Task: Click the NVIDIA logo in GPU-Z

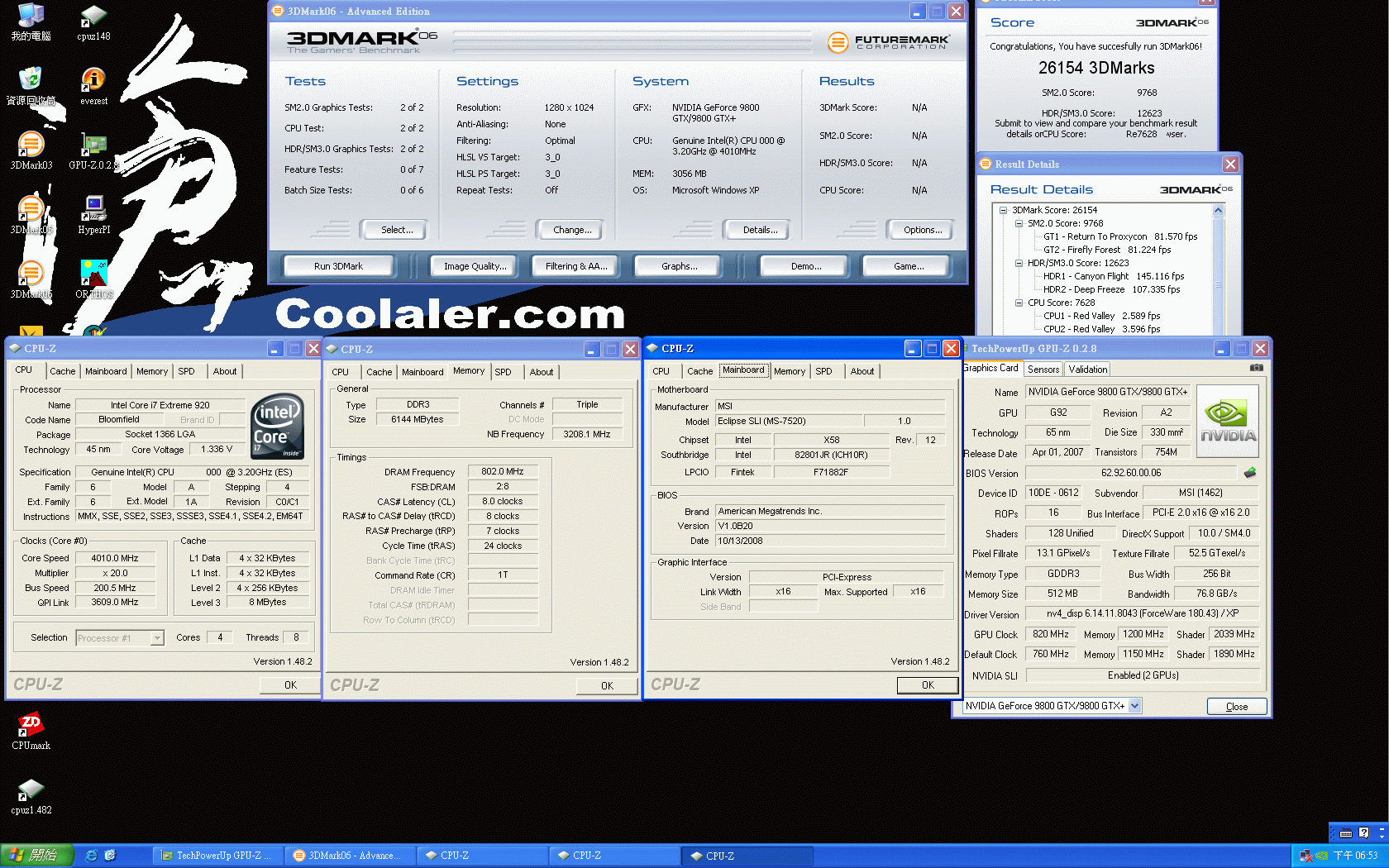Action: coord(1228,421)
